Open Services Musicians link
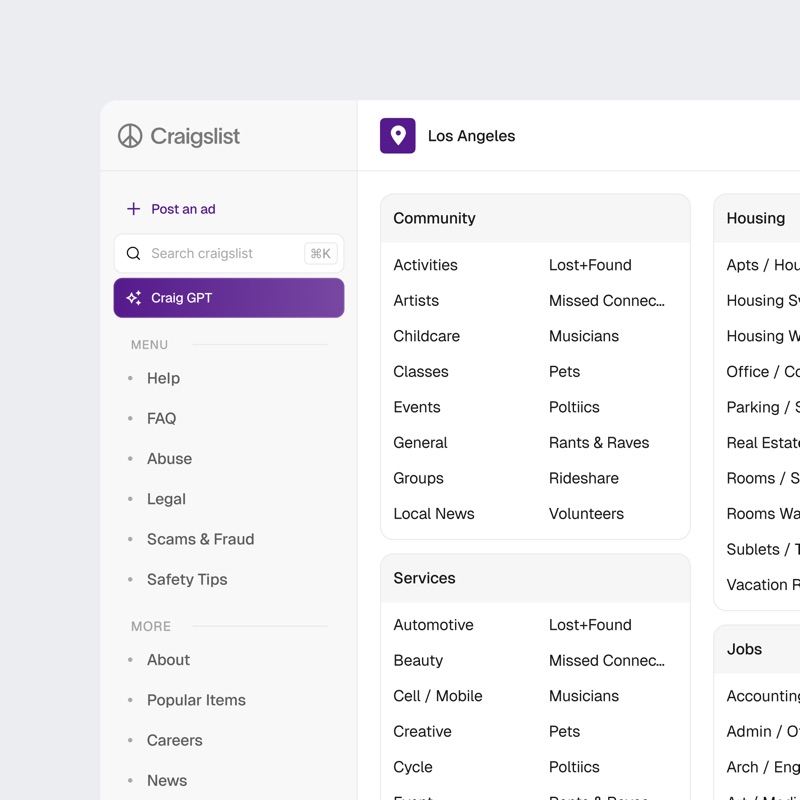 (584, 696)
